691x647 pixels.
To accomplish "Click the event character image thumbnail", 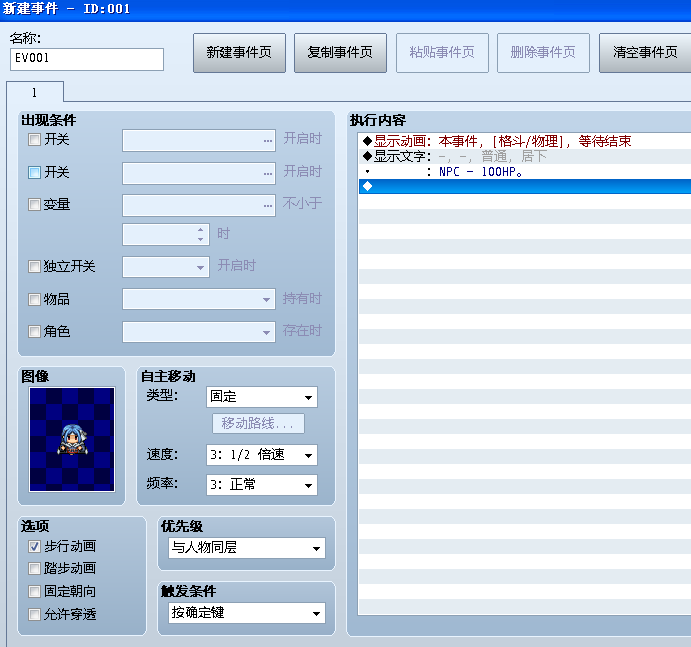I will (x=72, y=439).
